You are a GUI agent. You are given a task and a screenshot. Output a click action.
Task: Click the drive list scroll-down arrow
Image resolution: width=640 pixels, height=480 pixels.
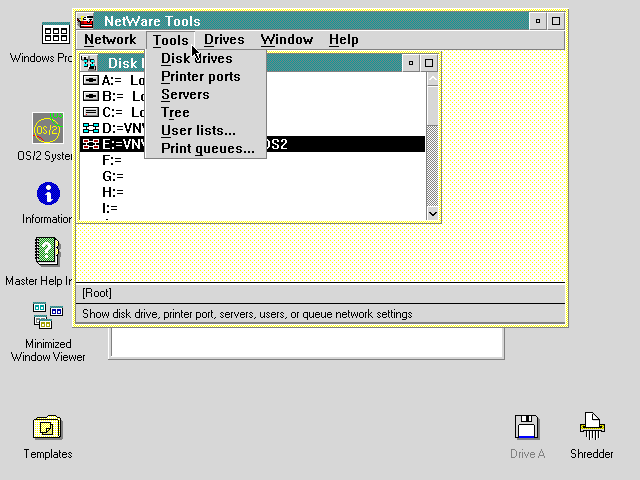(x=432, y=213)
